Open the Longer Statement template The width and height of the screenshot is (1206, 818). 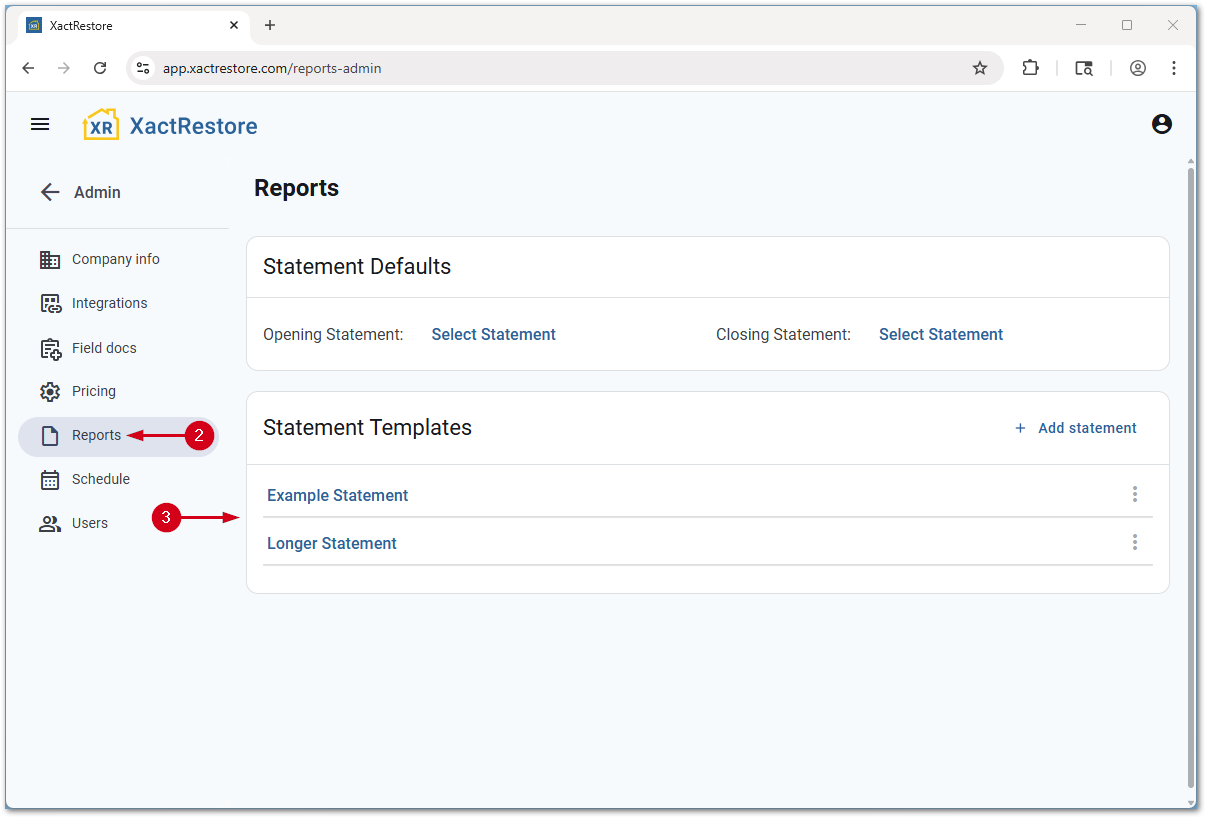331,543
